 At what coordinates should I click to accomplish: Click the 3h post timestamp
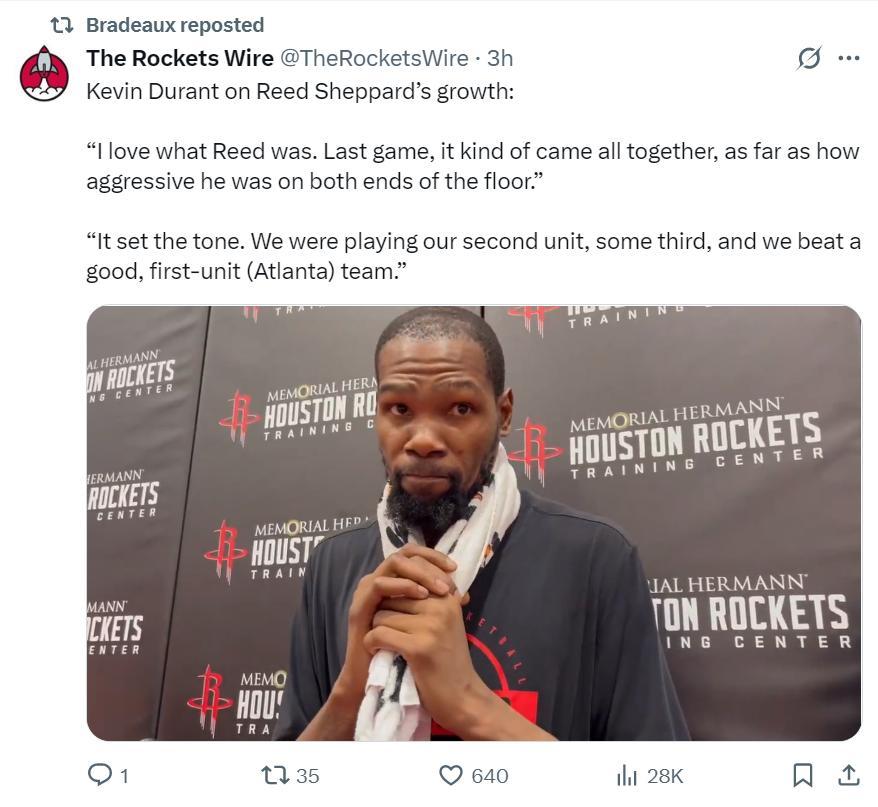point(500,59)
